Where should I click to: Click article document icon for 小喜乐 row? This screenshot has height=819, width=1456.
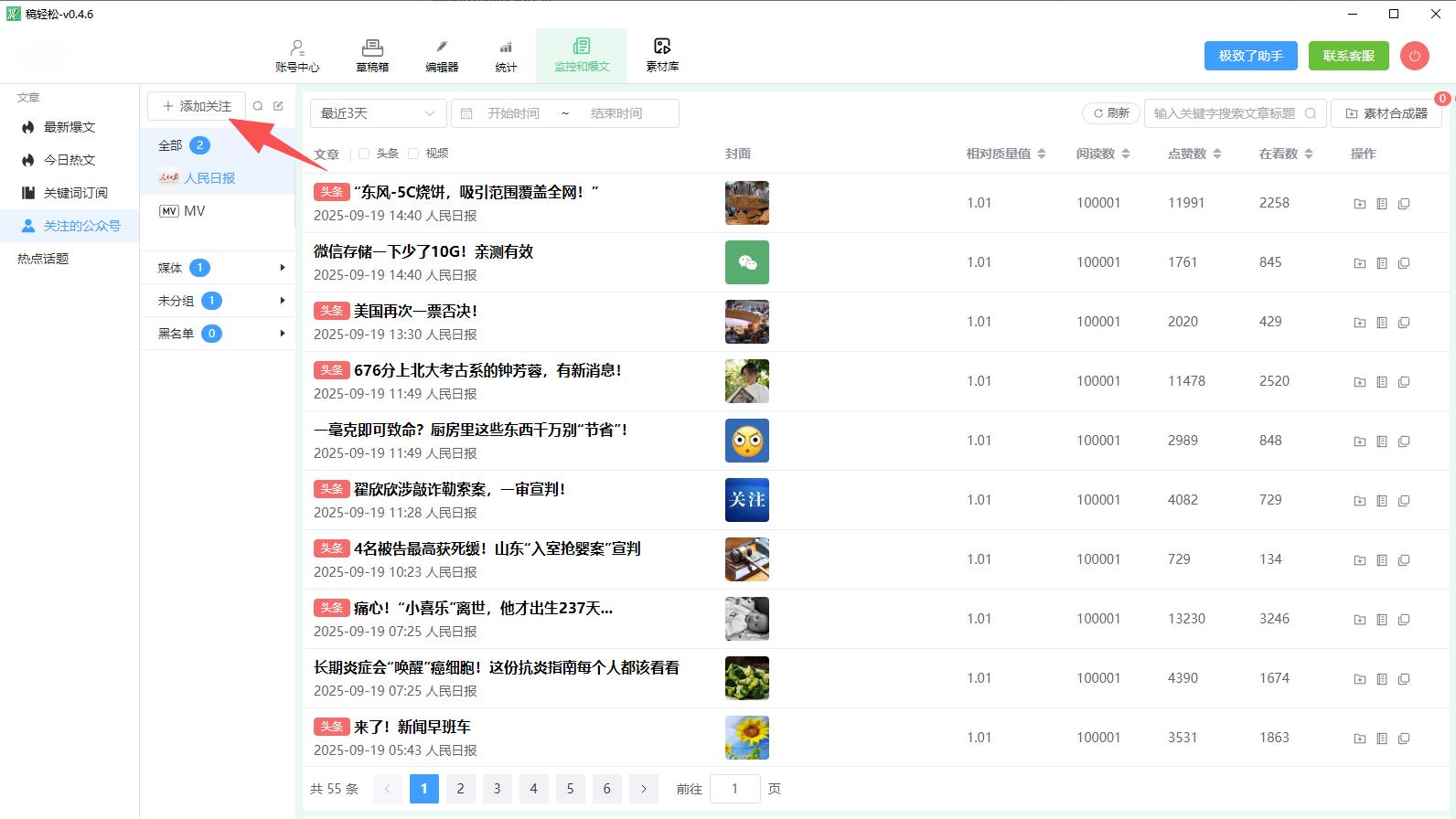(1382, 620)
